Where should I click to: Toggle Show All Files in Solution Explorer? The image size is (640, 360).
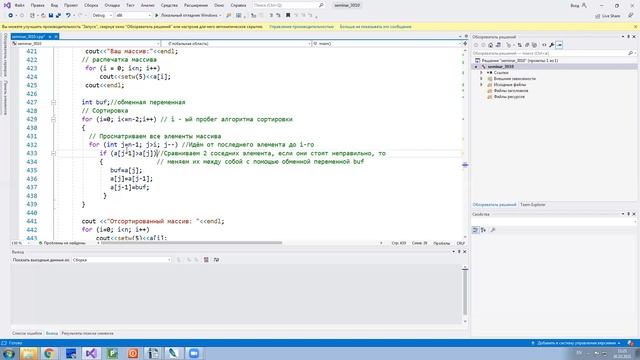(534, 45)
